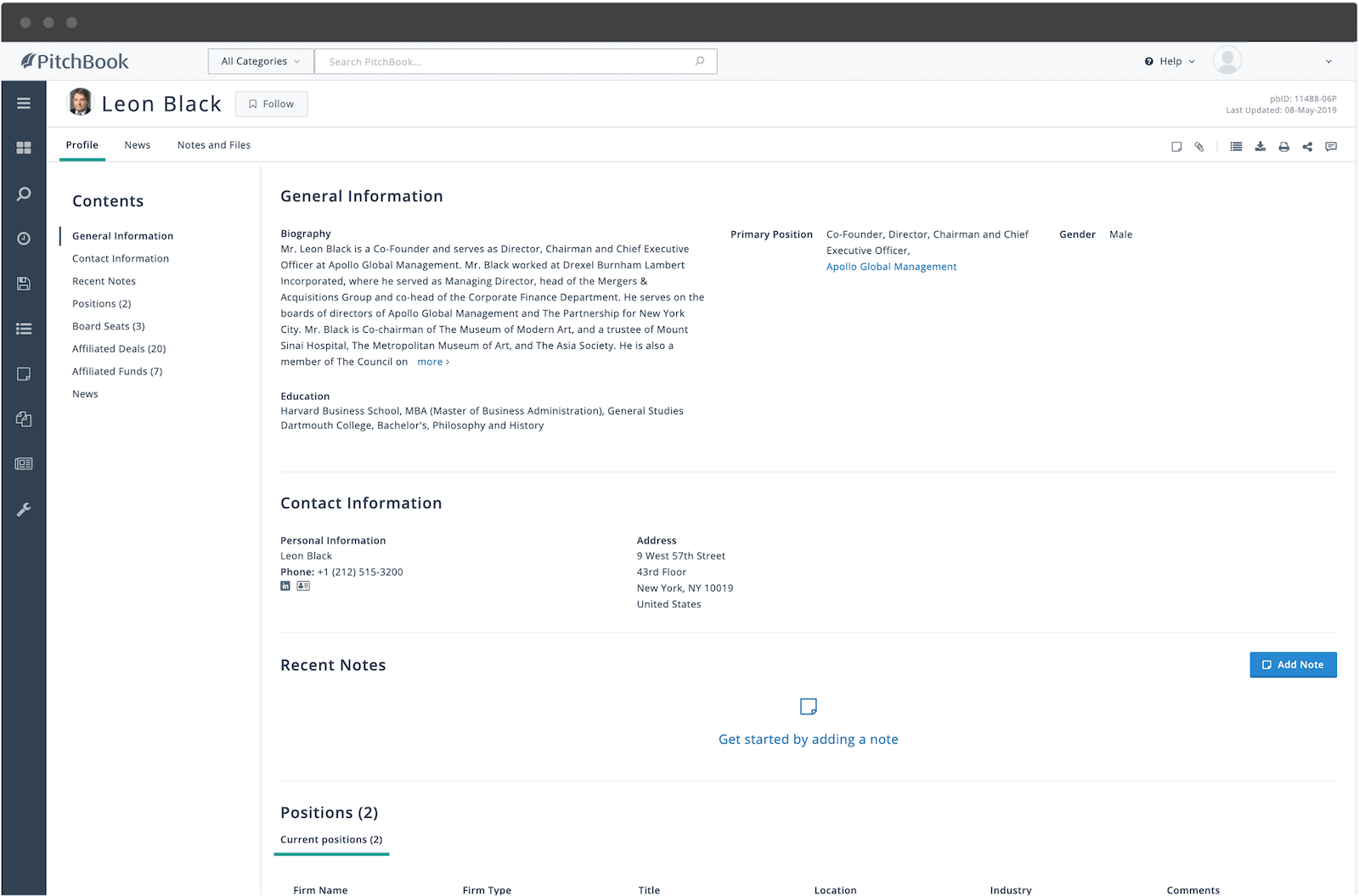The image size is (1359, 896).
Task: Click the Comments column header
Action: pos(1193,889)
